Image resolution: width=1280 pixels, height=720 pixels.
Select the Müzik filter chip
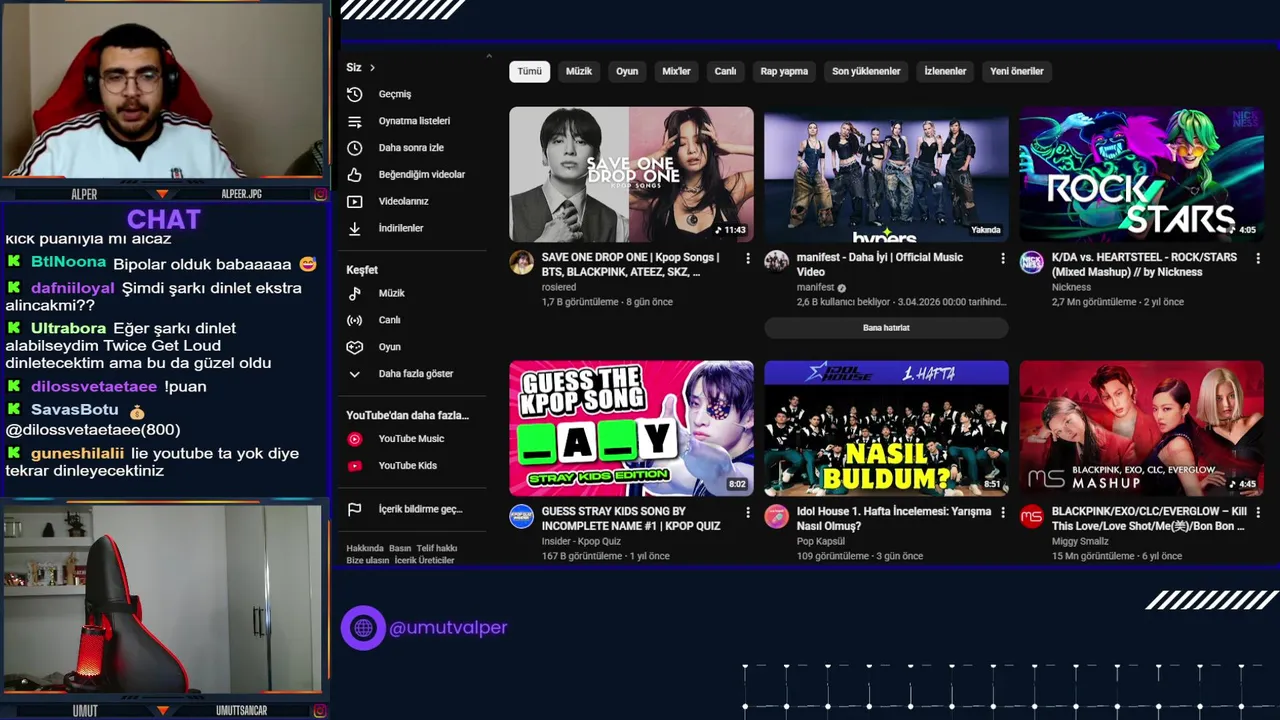tap(579, 71)
